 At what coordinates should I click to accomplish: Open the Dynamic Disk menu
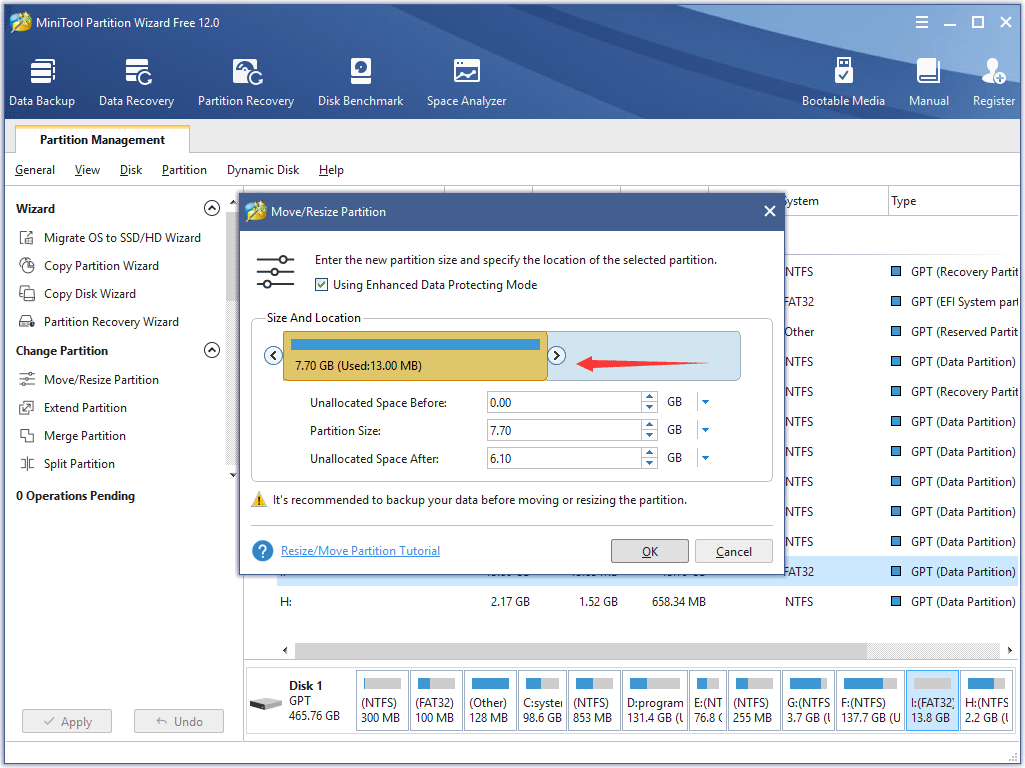click(263, 170)
